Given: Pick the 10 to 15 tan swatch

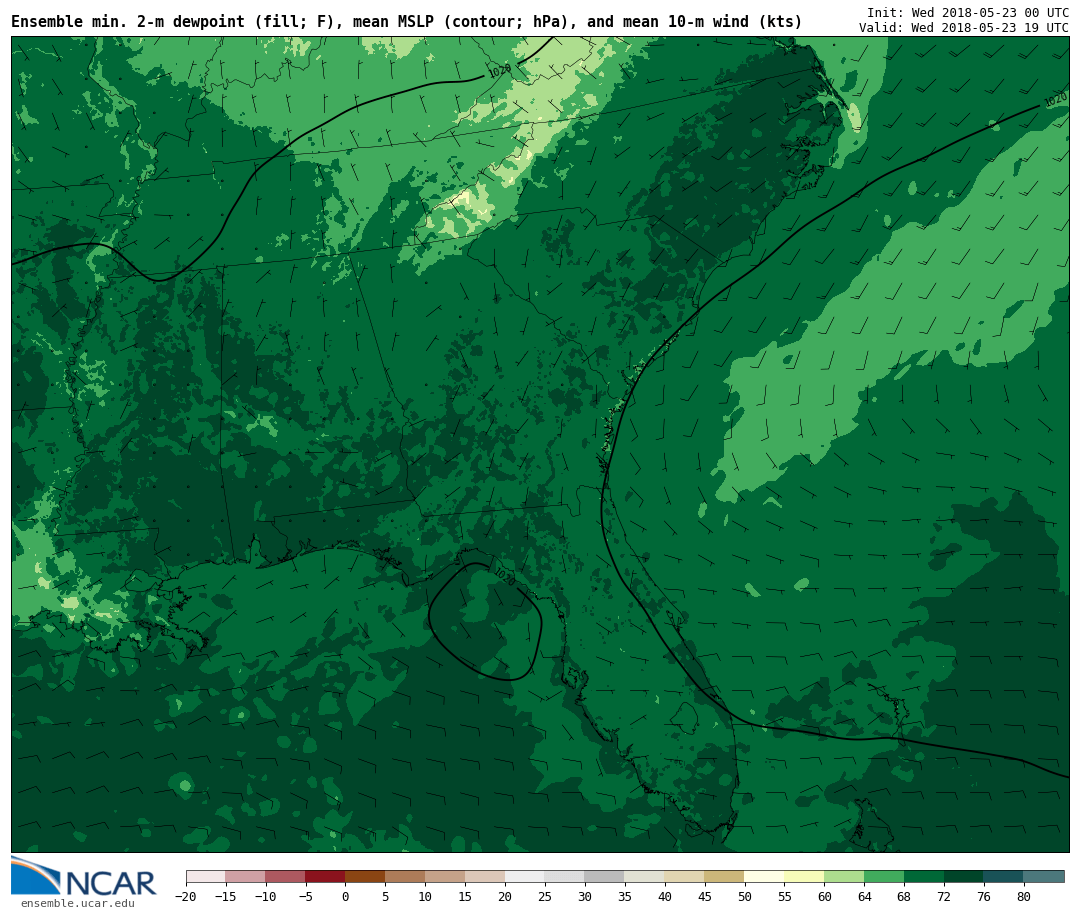Looking at the screenshot, I should [x=445, y=876].
